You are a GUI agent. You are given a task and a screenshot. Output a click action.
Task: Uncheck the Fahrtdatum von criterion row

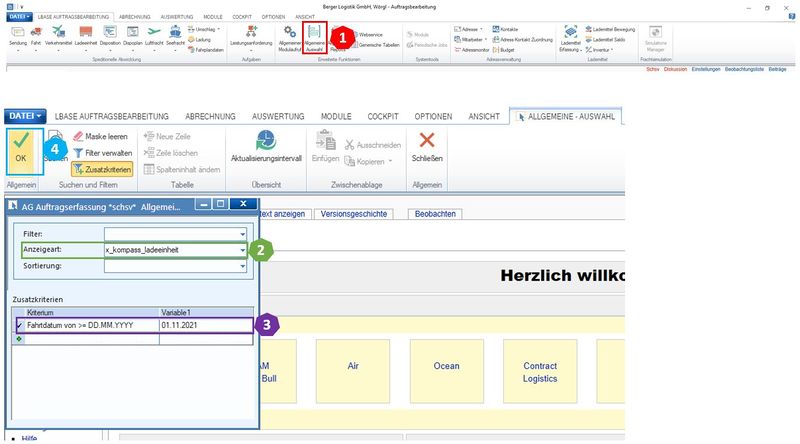[19, 325]
